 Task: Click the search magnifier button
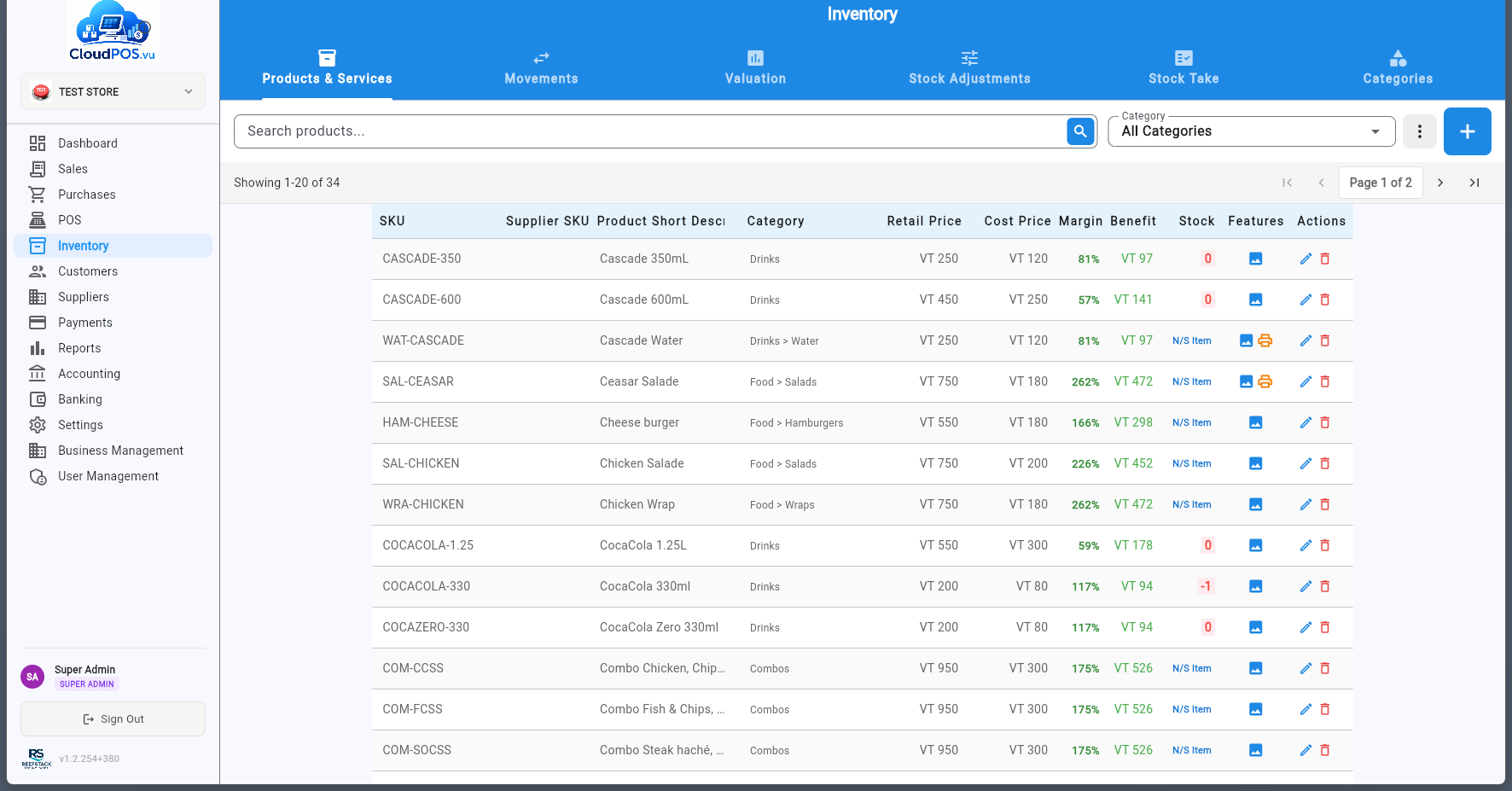coord(1080,131)
